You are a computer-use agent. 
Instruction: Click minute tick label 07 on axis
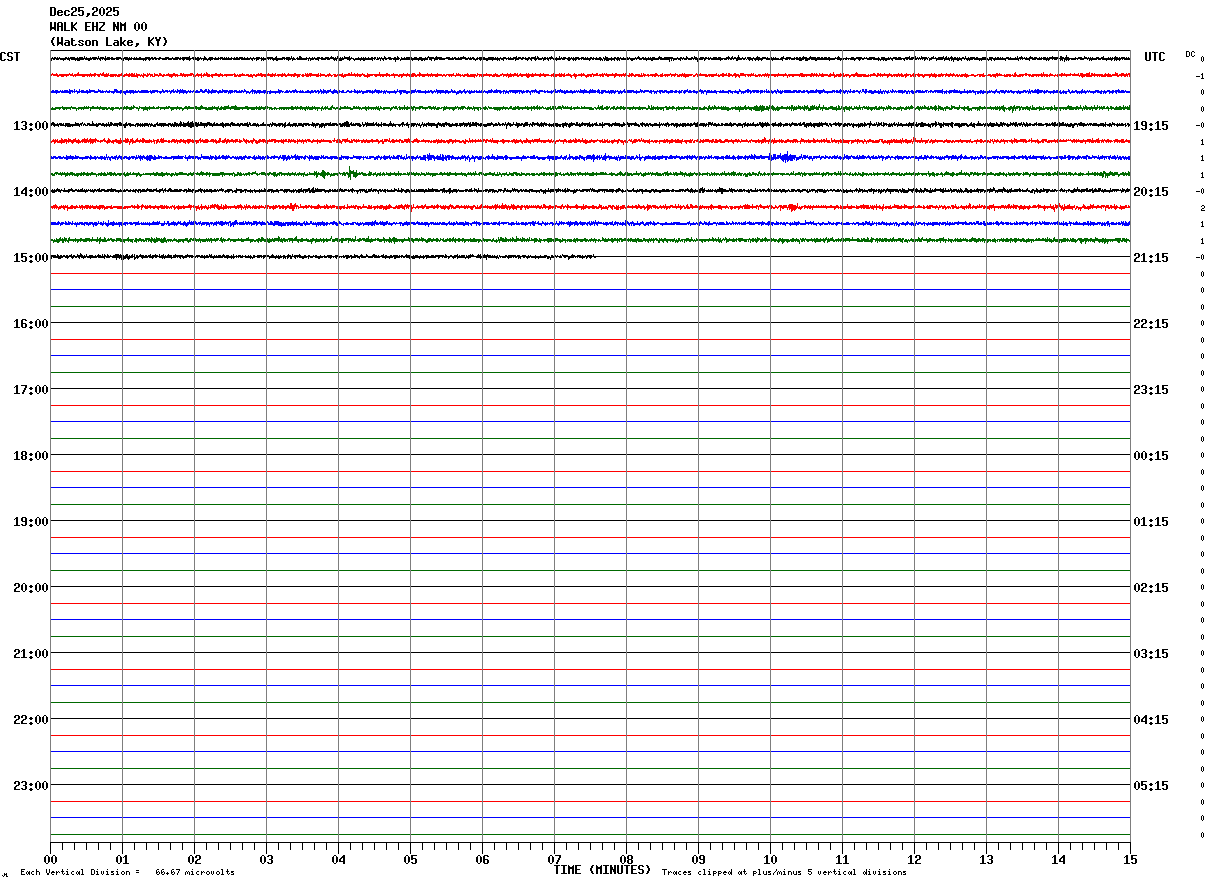[554, 860]
